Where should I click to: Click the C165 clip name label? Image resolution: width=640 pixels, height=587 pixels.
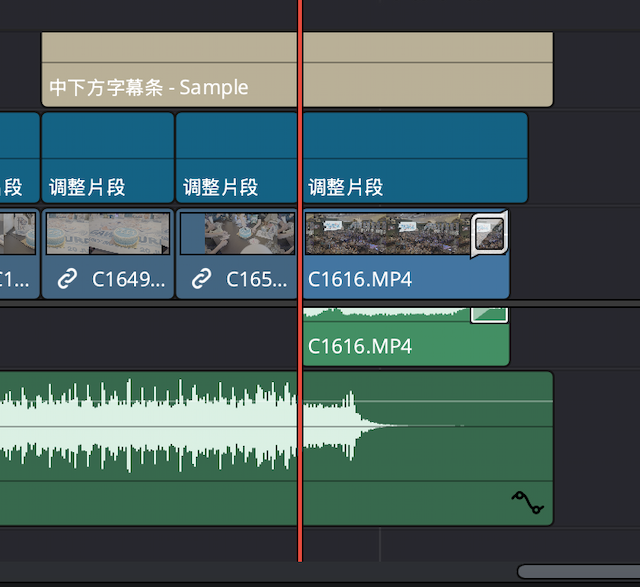tap(257, 279)
